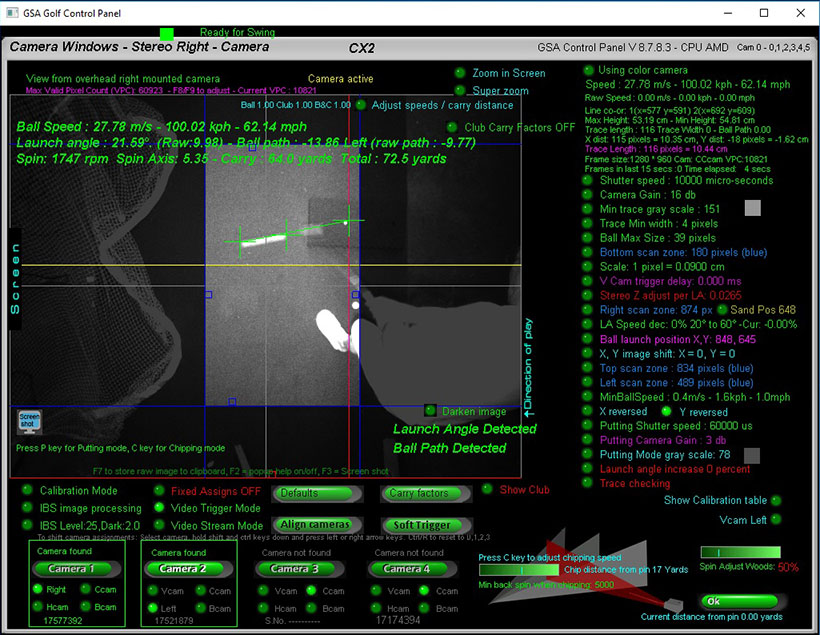
Task: Click the Ball Max Size indicator
Action: (x=587, y=238)
